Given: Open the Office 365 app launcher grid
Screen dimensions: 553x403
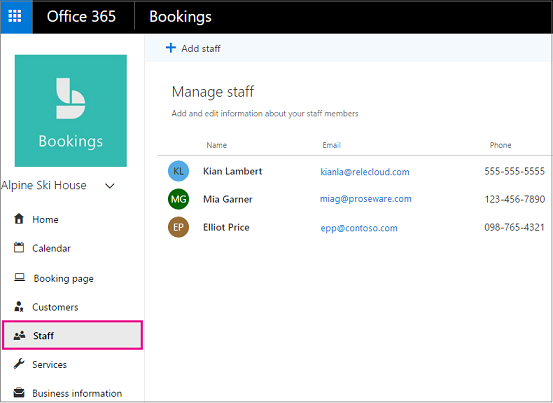Looking at the screenshot, I should pos(16,17).
